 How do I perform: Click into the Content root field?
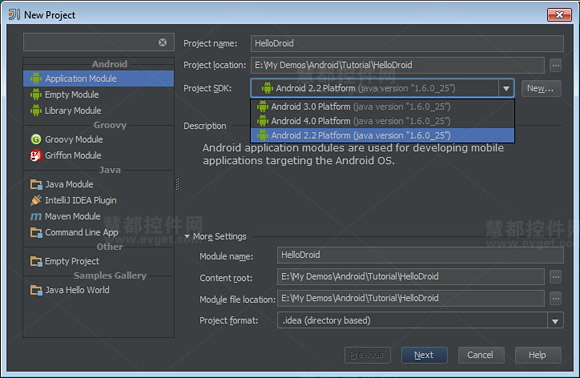tap(411, 277)
